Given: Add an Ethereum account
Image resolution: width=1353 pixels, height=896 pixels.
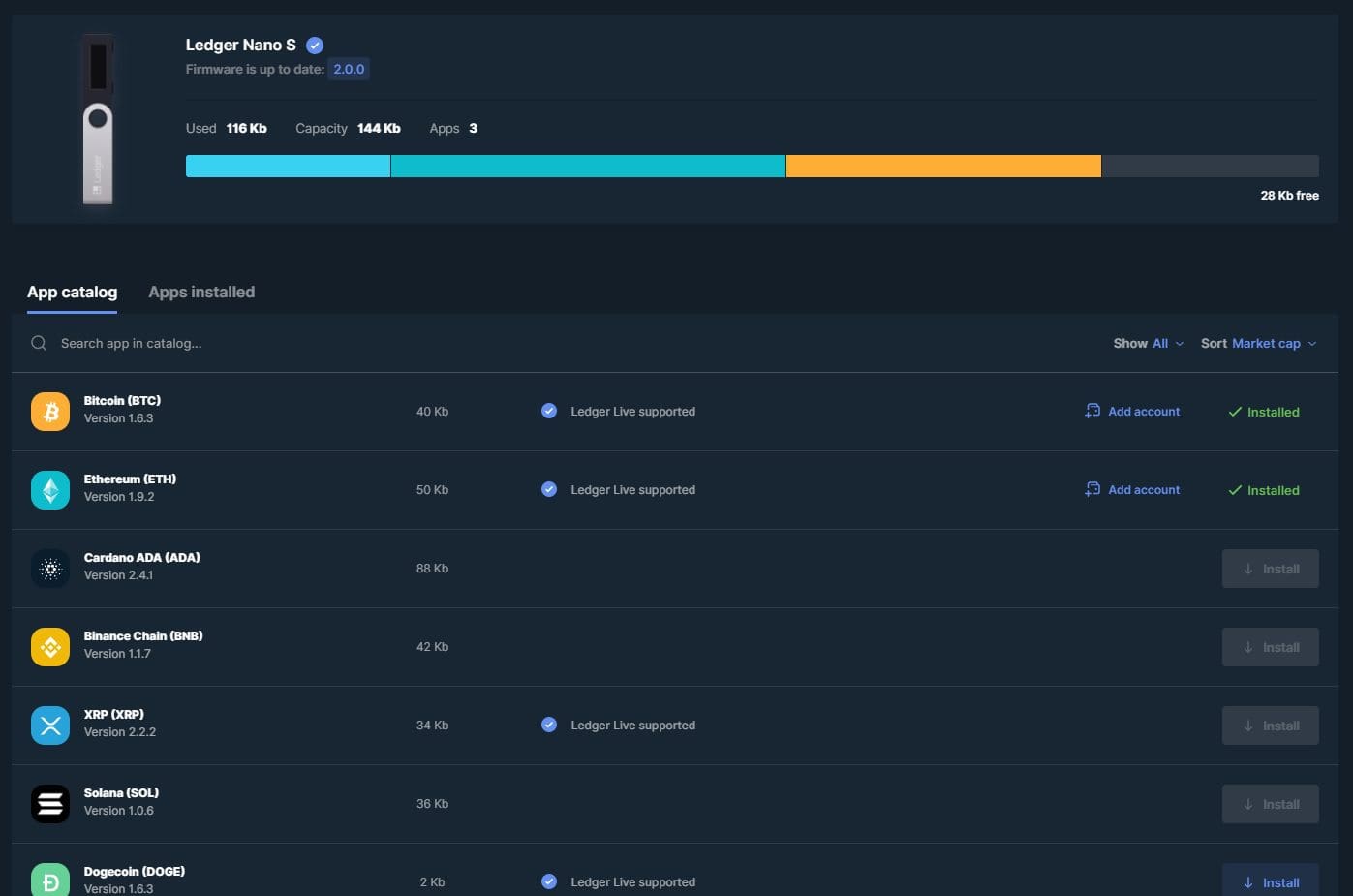Looking at the screenshot, I should (x=1132, y=489).
